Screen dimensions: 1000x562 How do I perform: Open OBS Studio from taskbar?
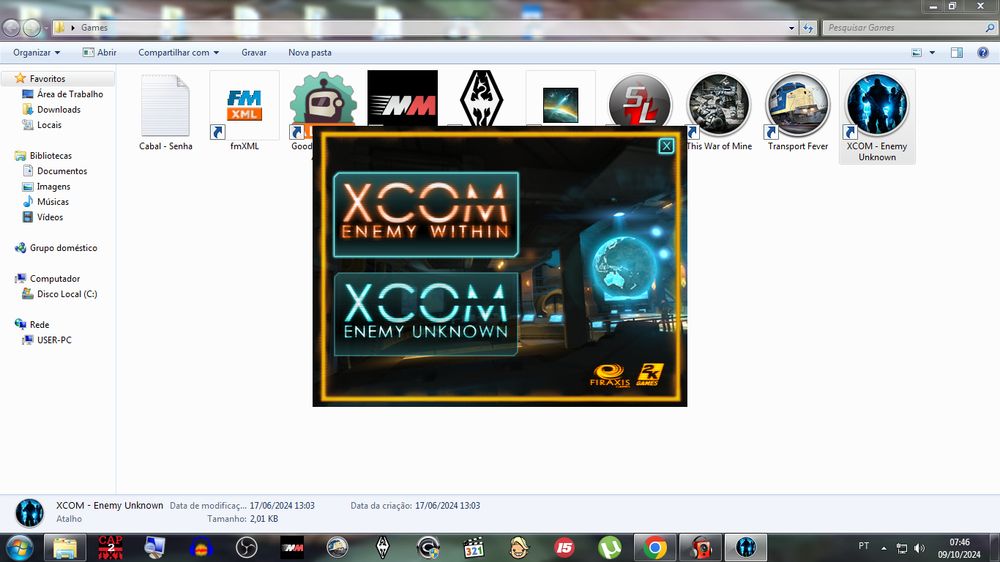pos(246,547)
